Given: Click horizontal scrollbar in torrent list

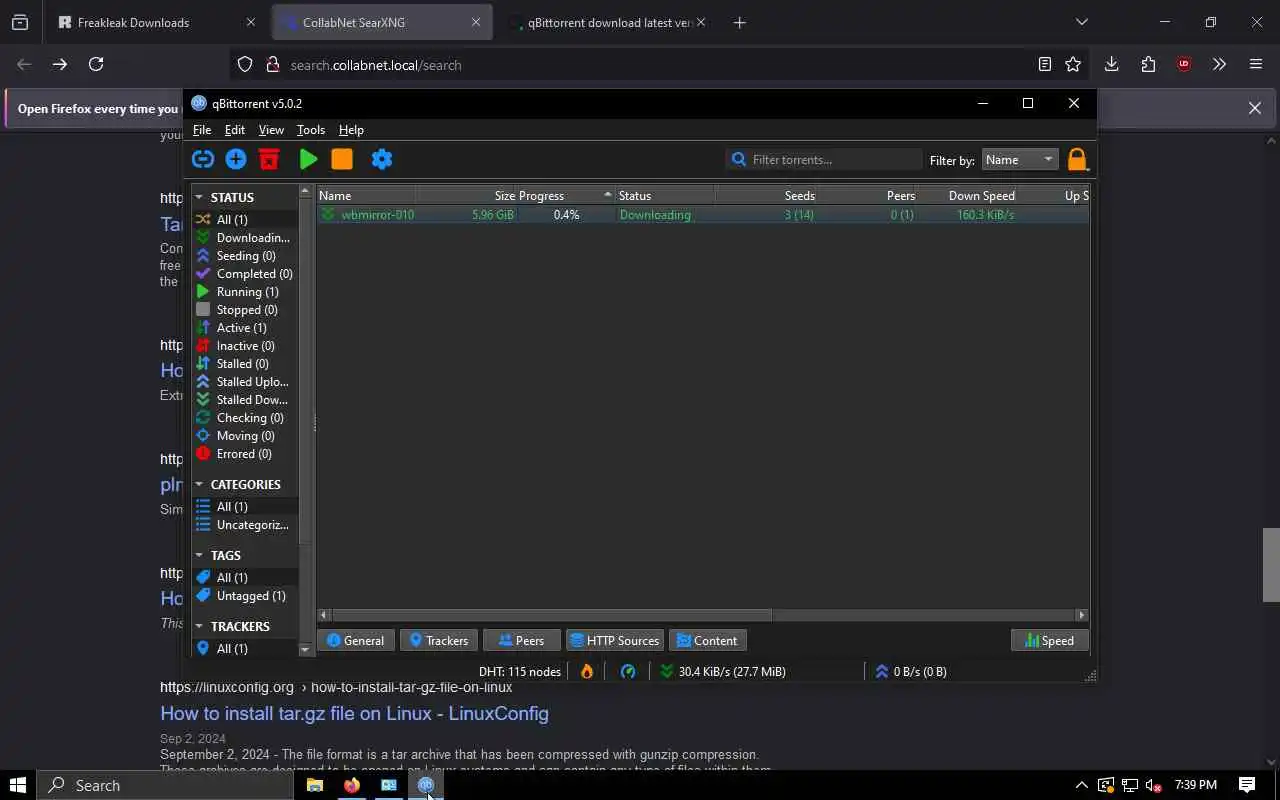Looking at the screenshot, I should [552, 615].
